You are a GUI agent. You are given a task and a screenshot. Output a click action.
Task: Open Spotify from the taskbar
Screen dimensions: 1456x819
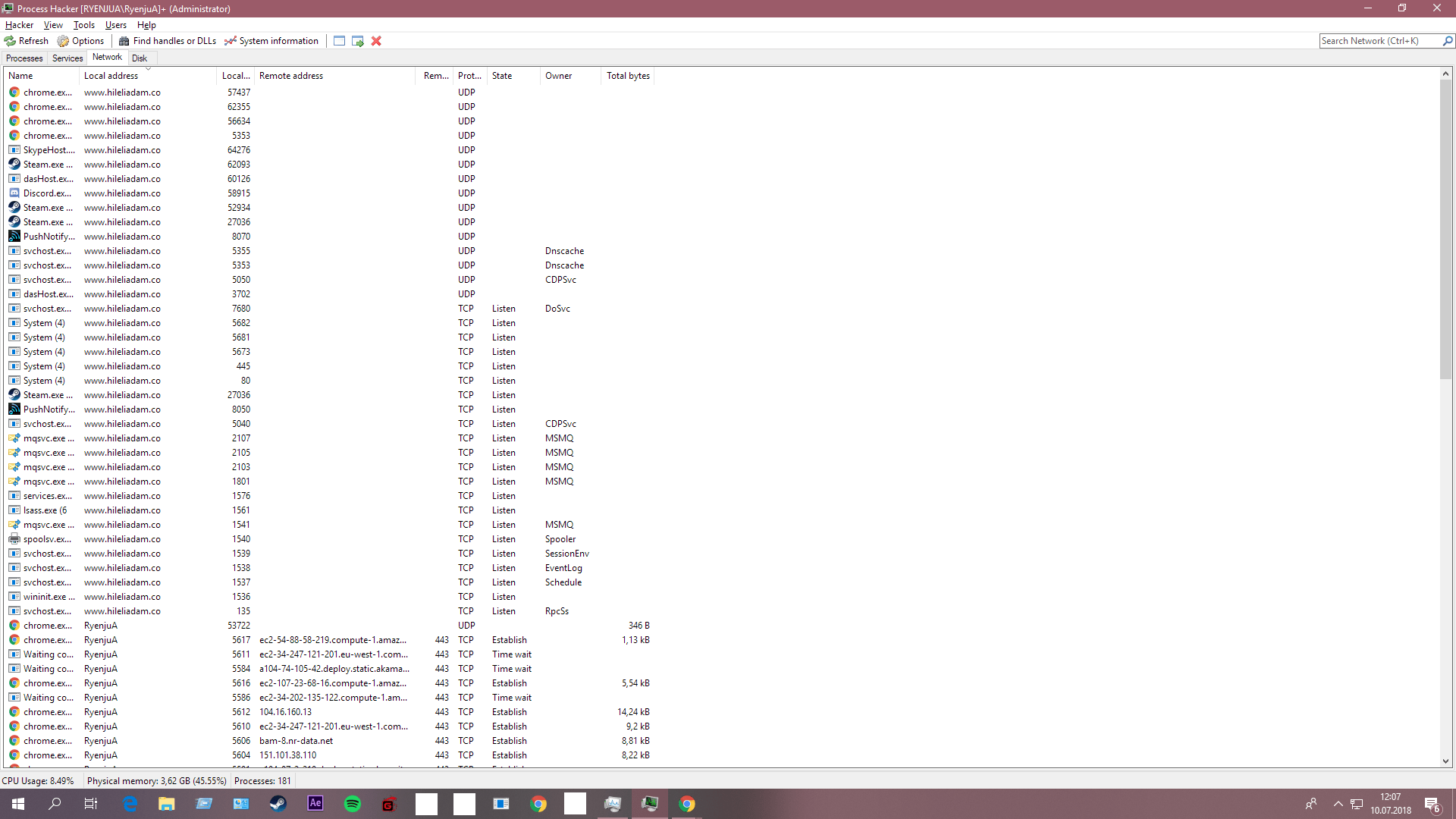pos(353,804)
